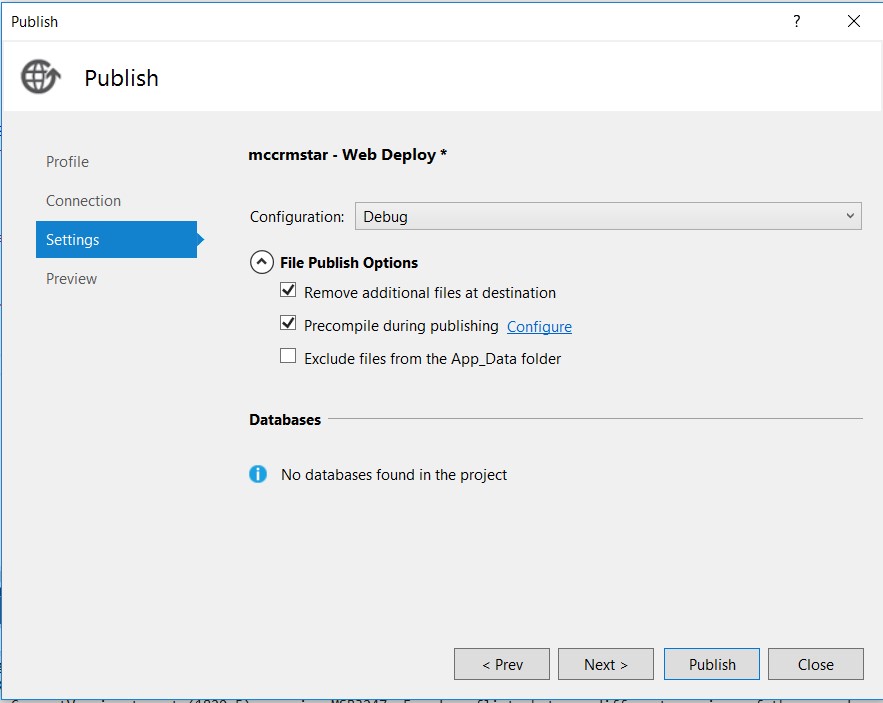The width and height of the screenshot is (883, 703).
Task: Click the help question mark in title bar
Action: 797,21
